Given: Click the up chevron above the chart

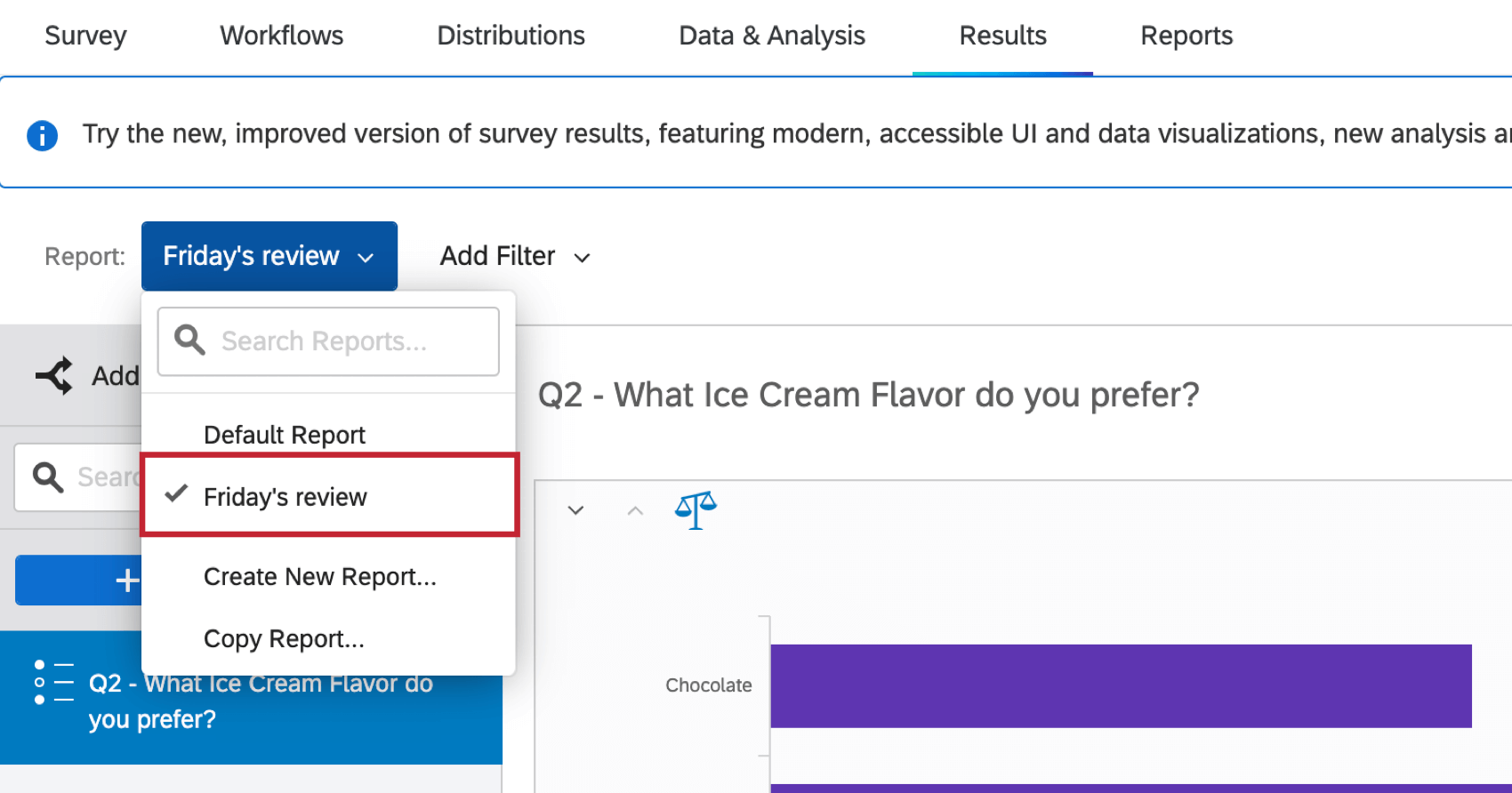Looking at the screenshot, I should pos(634,510).
